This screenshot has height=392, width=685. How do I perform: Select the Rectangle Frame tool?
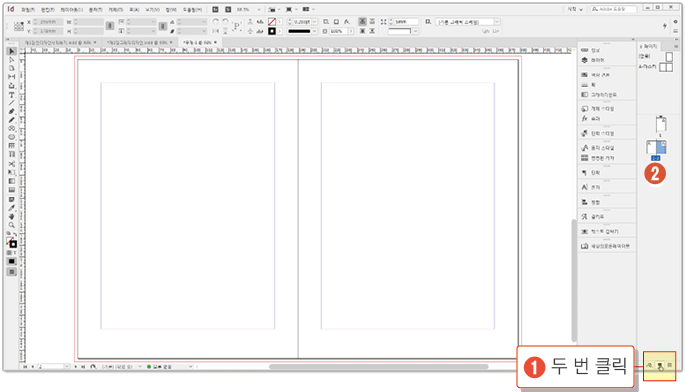[12, 129]
